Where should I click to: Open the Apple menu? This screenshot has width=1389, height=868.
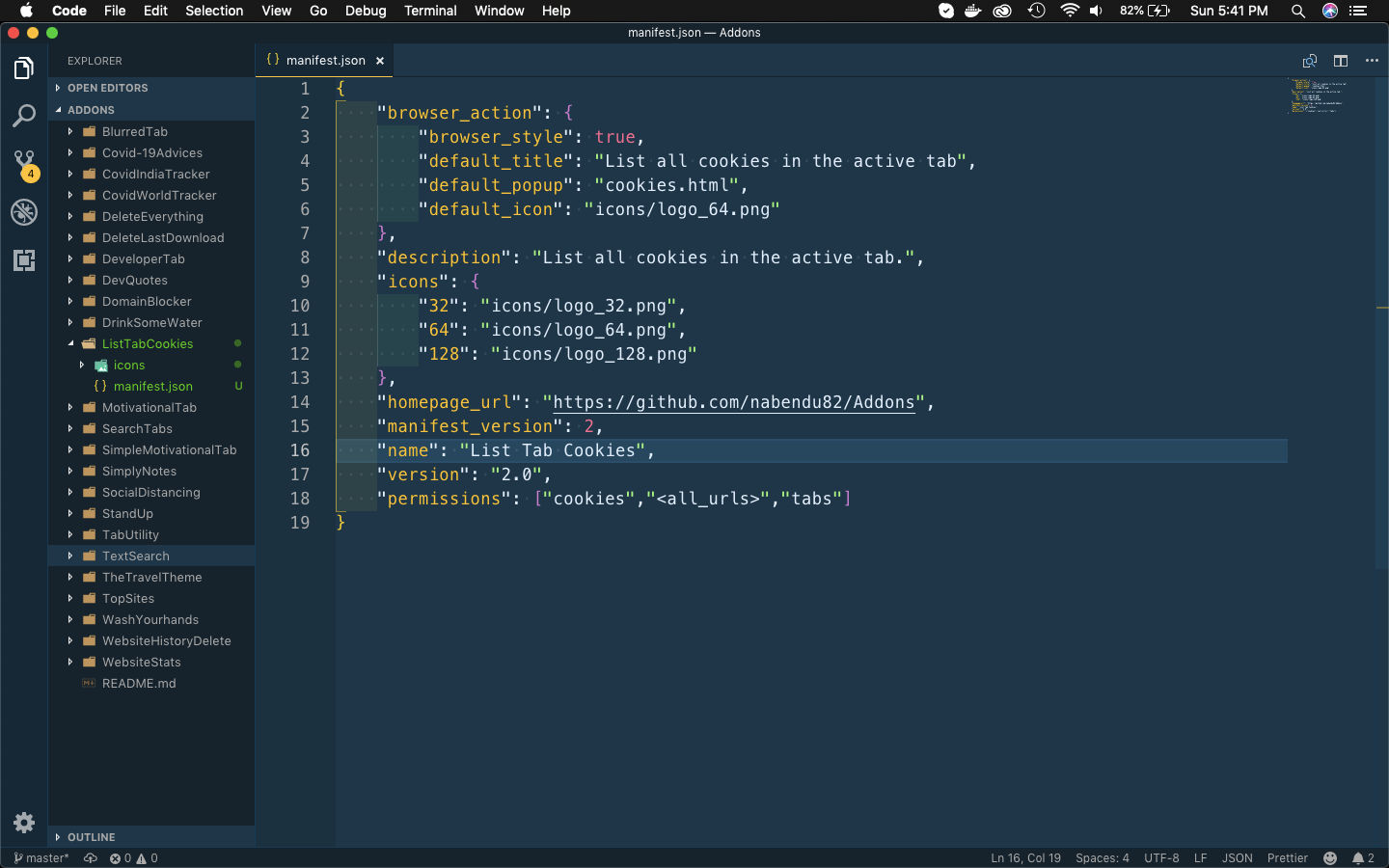click(x=26, y=11)
